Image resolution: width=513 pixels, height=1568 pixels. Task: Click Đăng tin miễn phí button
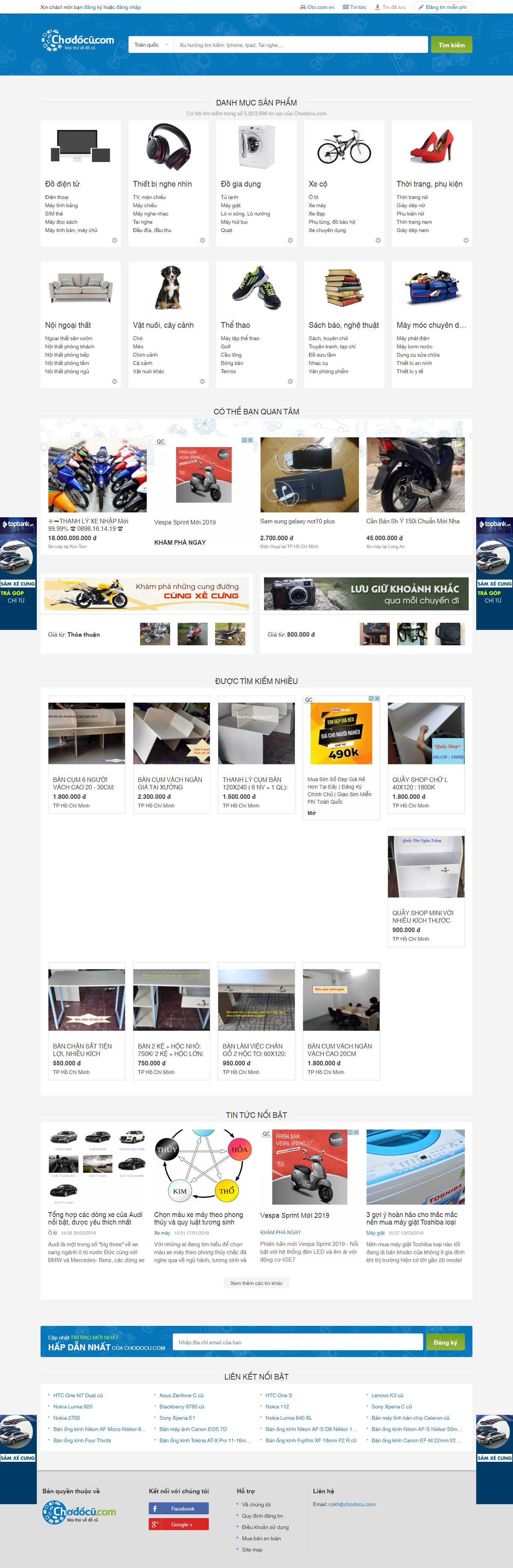coord(442,7)
